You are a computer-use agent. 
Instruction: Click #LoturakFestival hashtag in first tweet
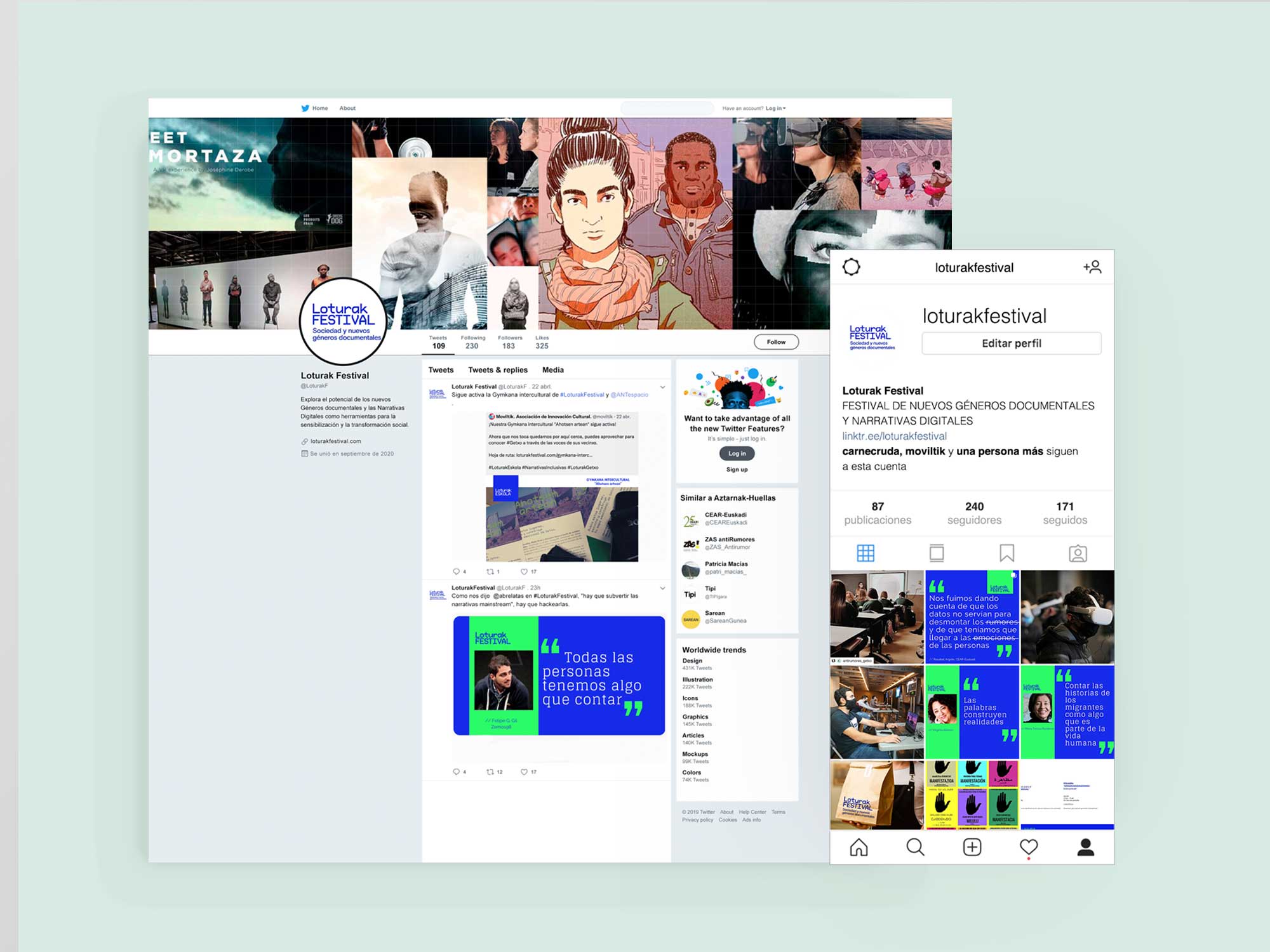(582, 395)
